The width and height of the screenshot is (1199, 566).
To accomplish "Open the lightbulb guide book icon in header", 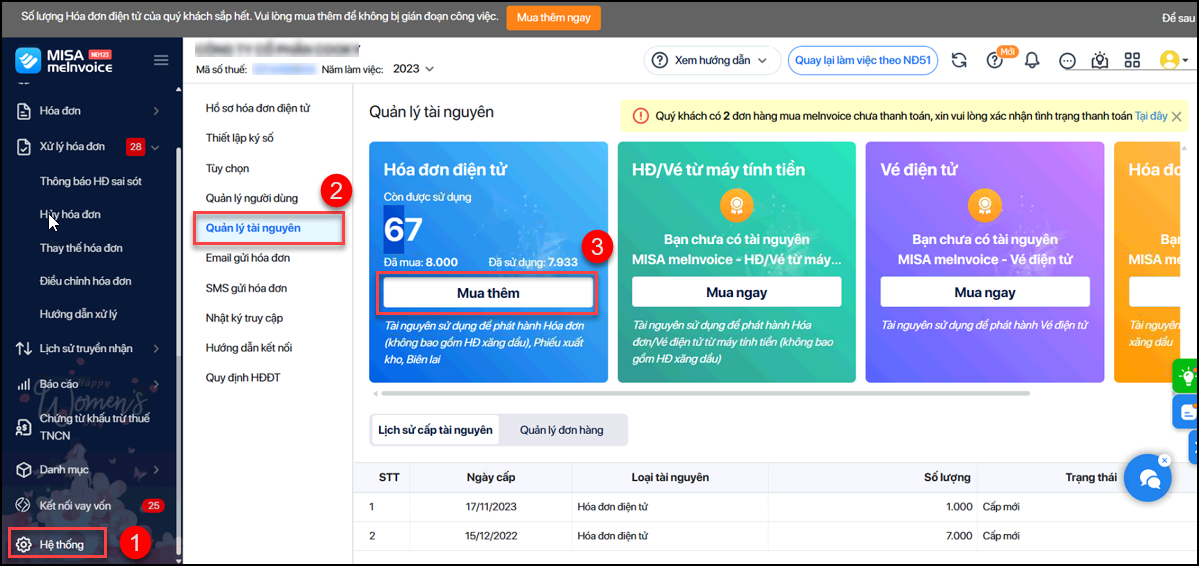I will 1100,60.
